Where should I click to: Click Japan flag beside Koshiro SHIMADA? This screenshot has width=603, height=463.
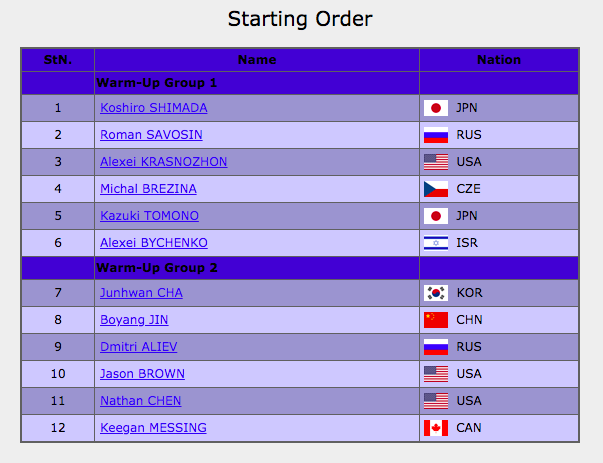click(436, 108)
